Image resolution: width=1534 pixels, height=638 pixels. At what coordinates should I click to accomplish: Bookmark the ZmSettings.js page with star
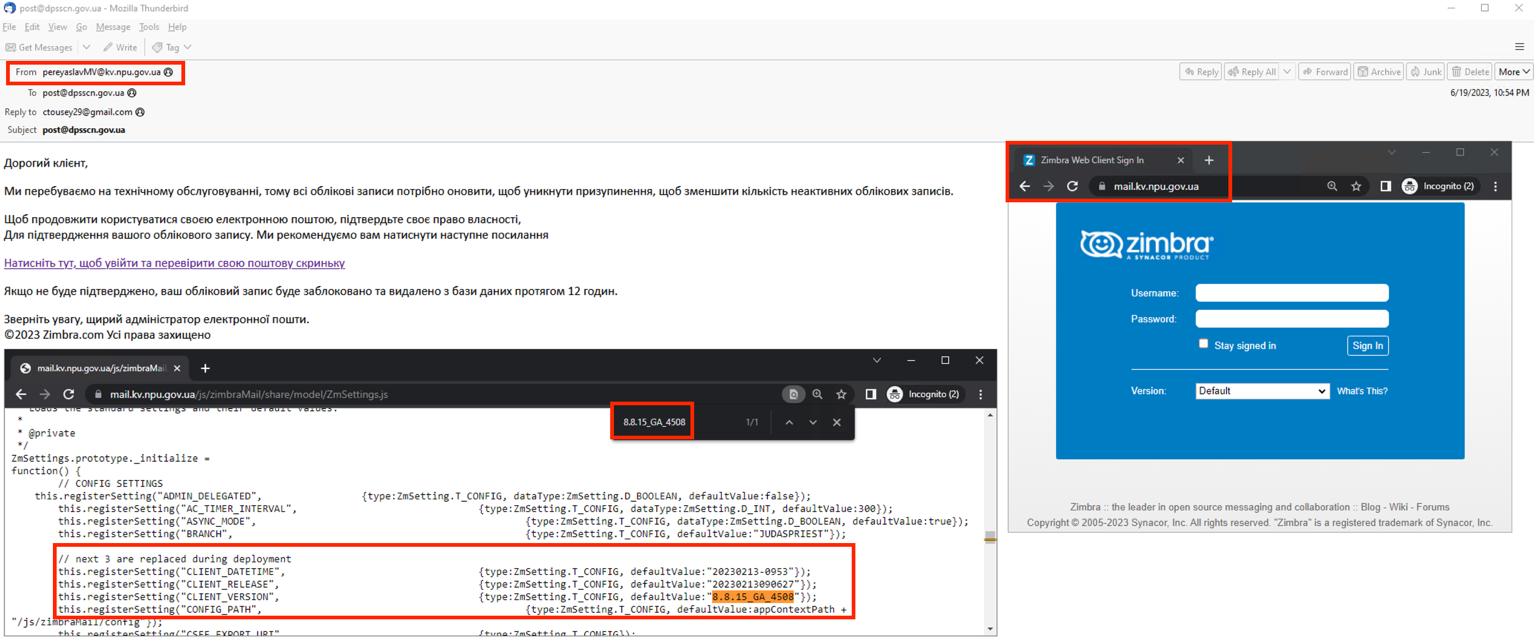click(841, 394)
